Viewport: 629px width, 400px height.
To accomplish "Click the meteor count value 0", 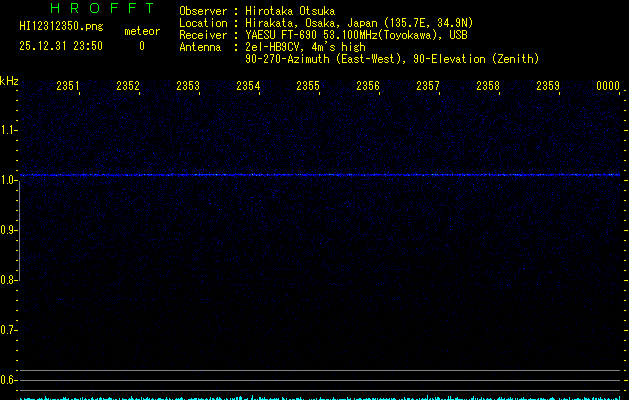I will 141,46.
